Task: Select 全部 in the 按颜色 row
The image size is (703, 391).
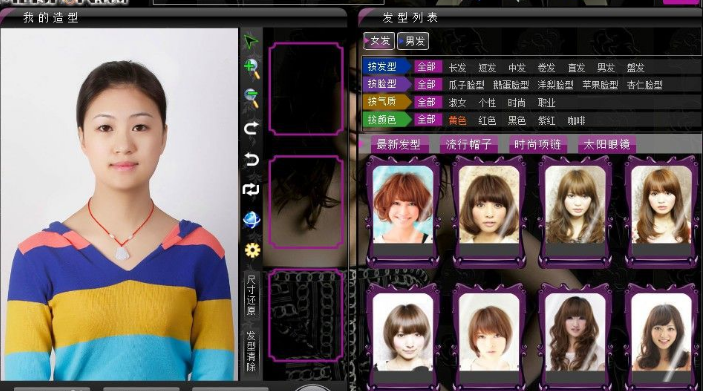Action: 427,119
